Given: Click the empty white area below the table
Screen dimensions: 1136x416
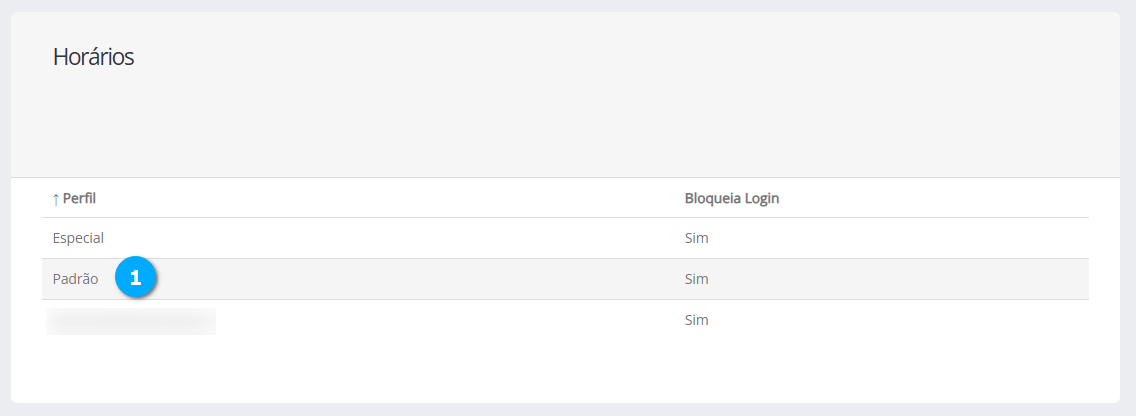Looking at the screenshot, I should click(565, 372).
